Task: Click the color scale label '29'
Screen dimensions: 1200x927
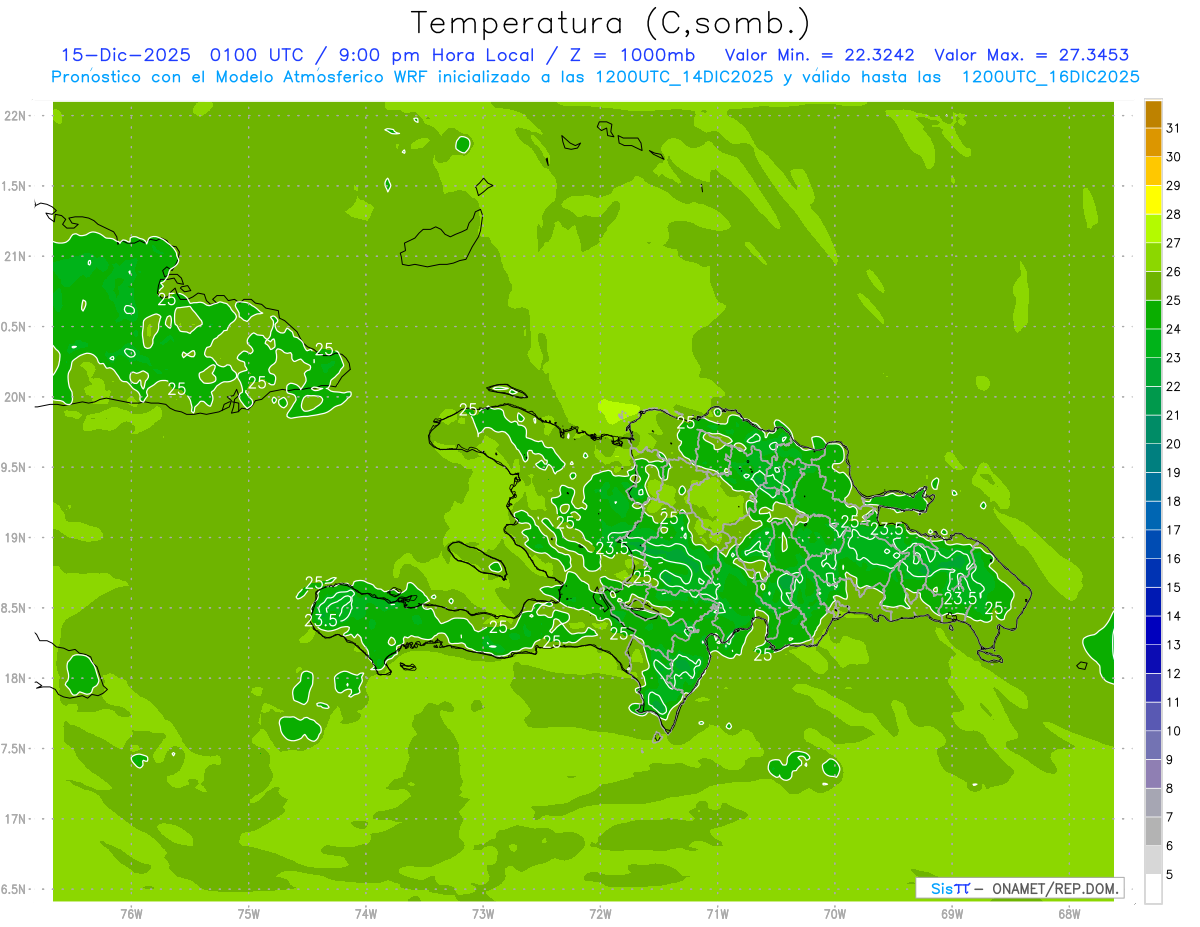Action: tap(1174, 186)
